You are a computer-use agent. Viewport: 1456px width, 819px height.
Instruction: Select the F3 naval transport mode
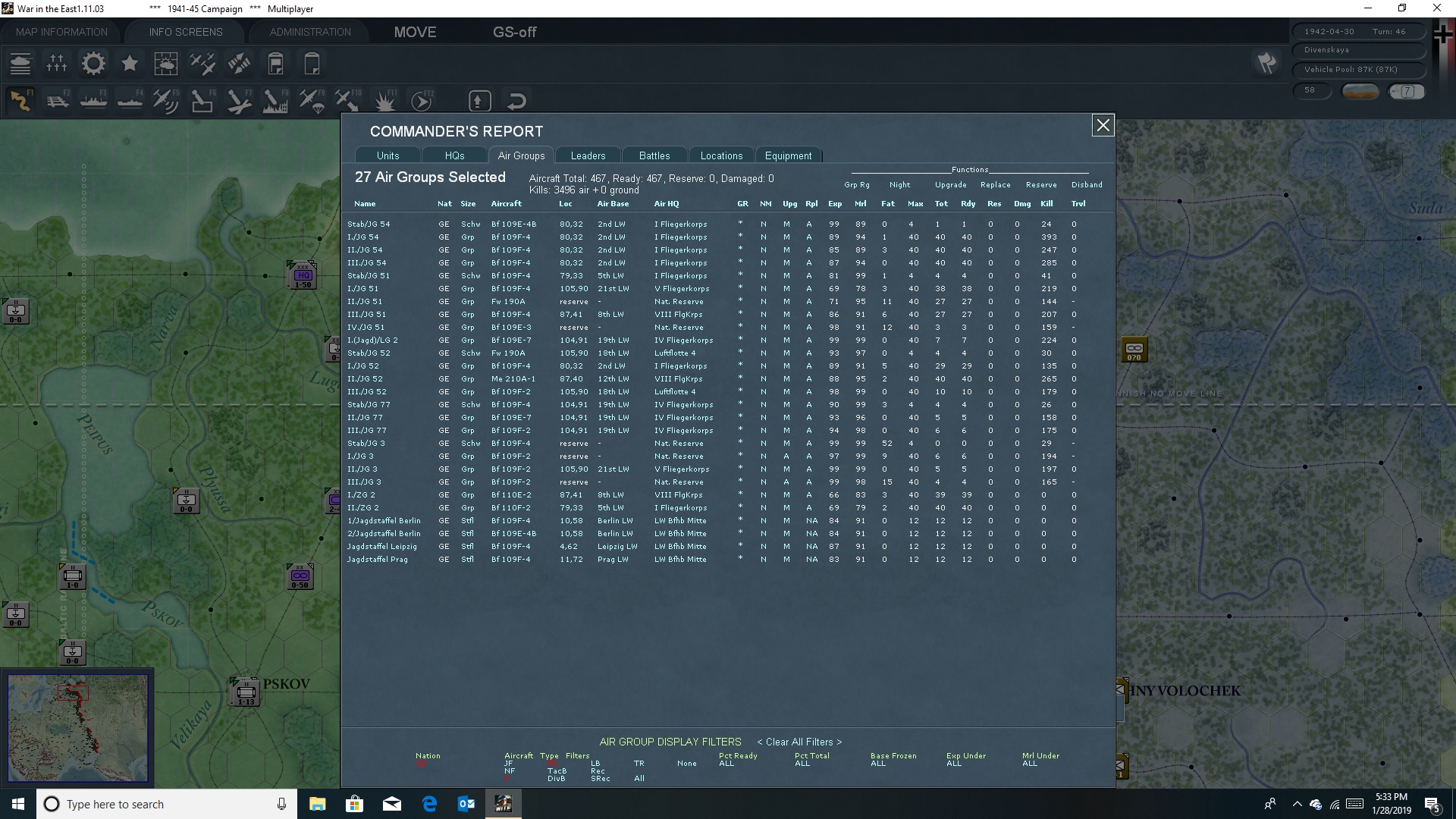pyautogui.click(x=93, y=99)
